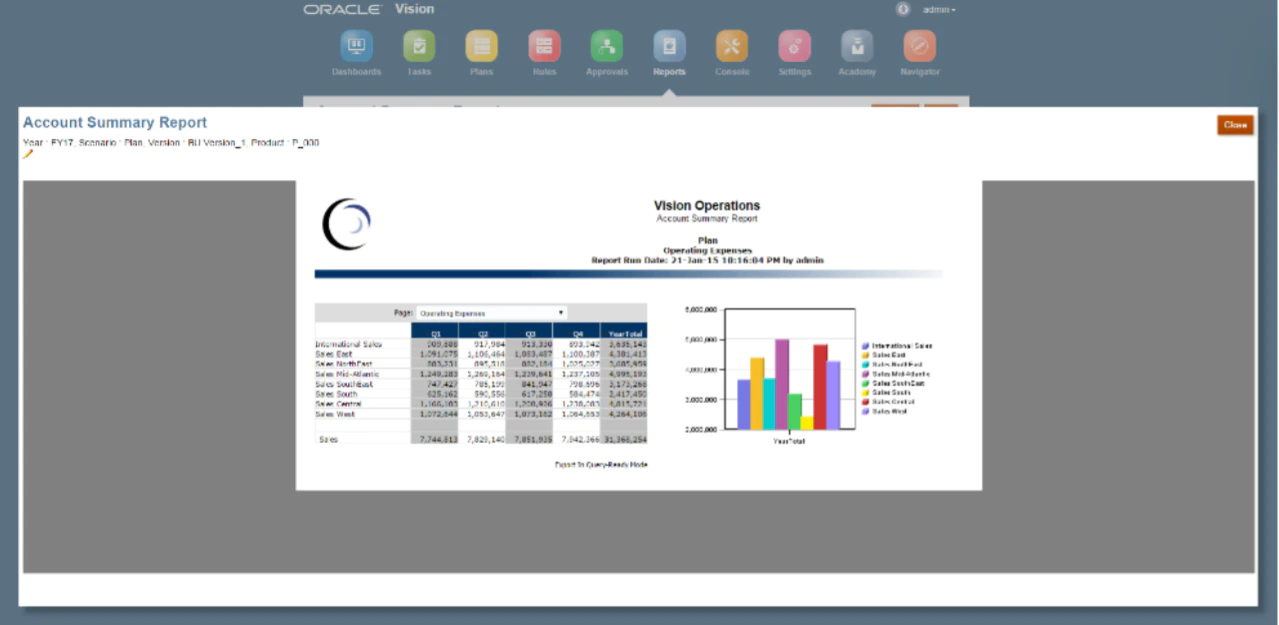Expand the admin user menu
This screenshot has height=625, width=1279.
(939, 9)
